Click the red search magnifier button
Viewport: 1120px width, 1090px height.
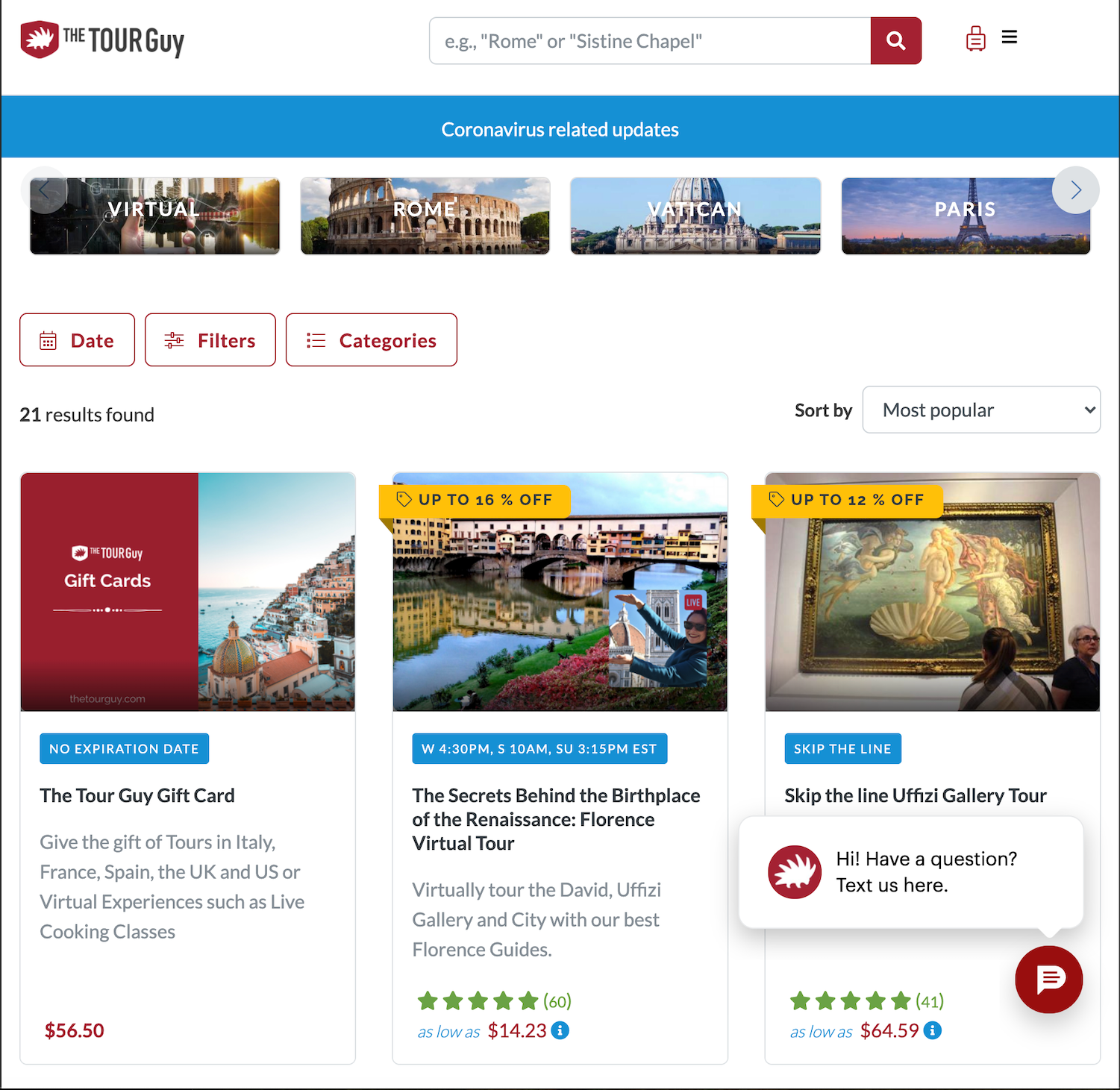[x=895, y=41]
